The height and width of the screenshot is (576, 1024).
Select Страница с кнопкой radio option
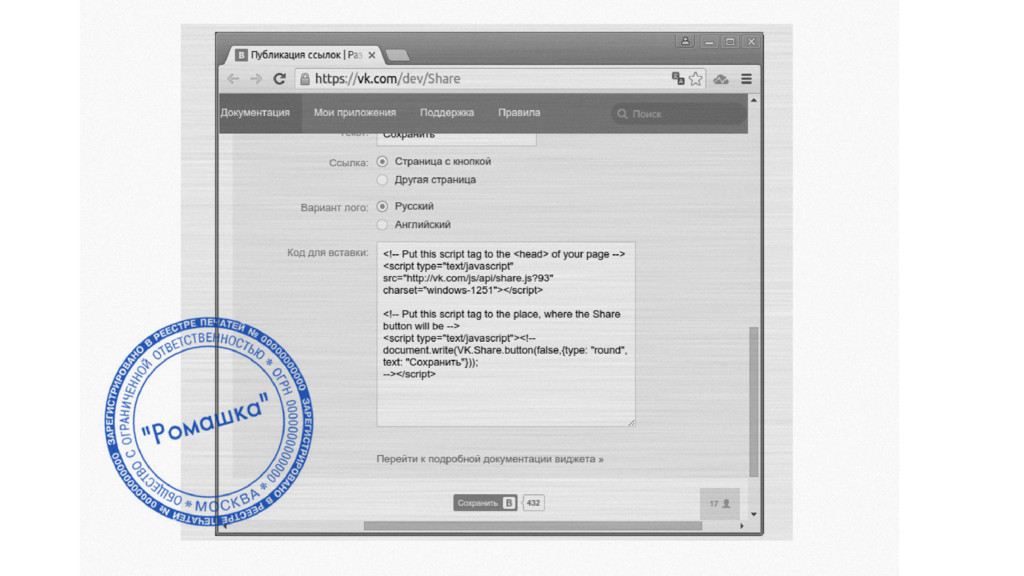pos(382,161)
